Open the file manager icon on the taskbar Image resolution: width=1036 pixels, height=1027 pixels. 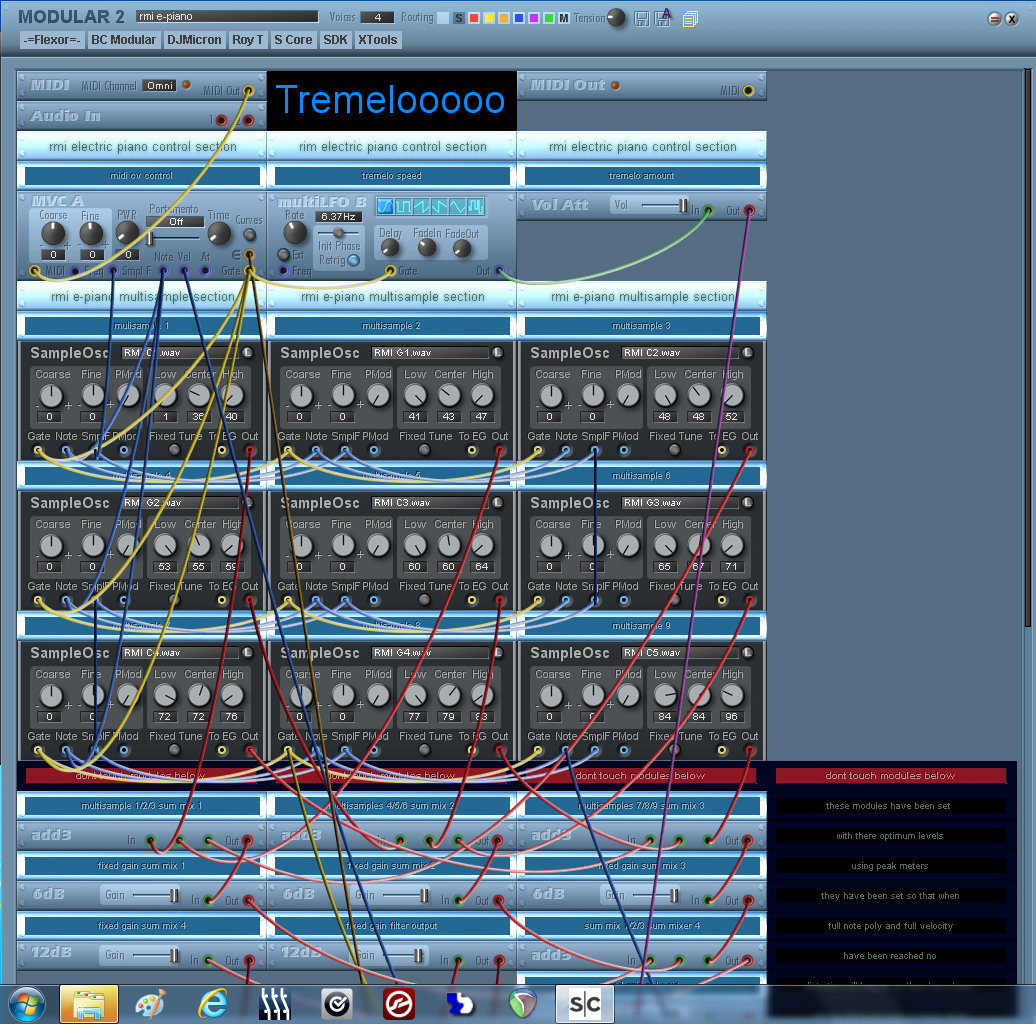pos(89,1004)
